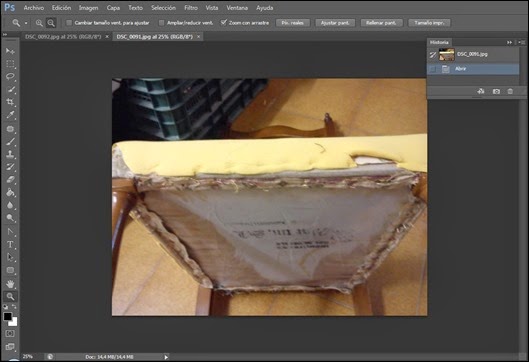Click the Rellenar pant. button

click(381, 23)
